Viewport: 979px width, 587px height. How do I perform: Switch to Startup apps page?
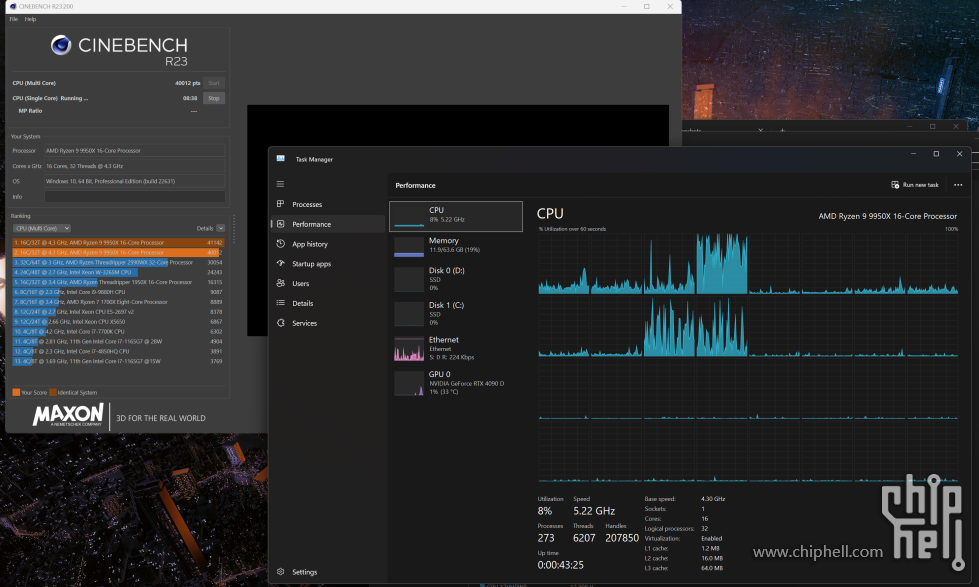312,264
